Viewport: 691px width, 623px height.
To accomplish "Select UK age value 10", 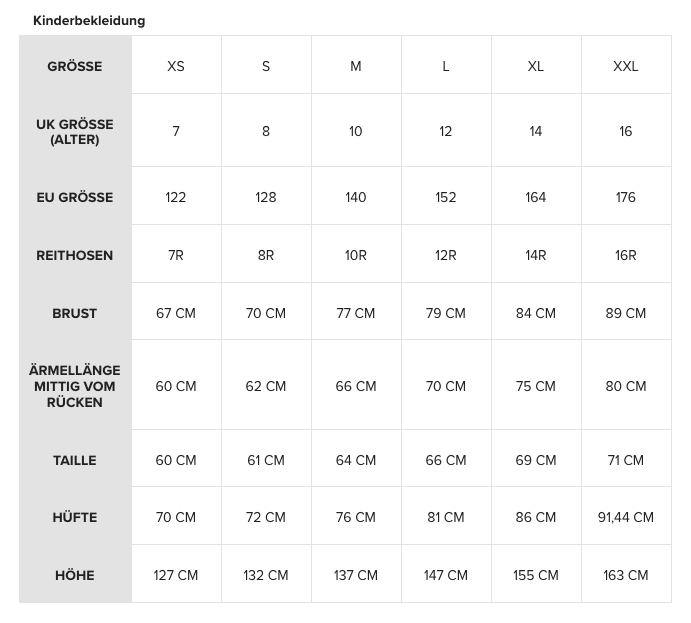I will (x=356, y=131).
